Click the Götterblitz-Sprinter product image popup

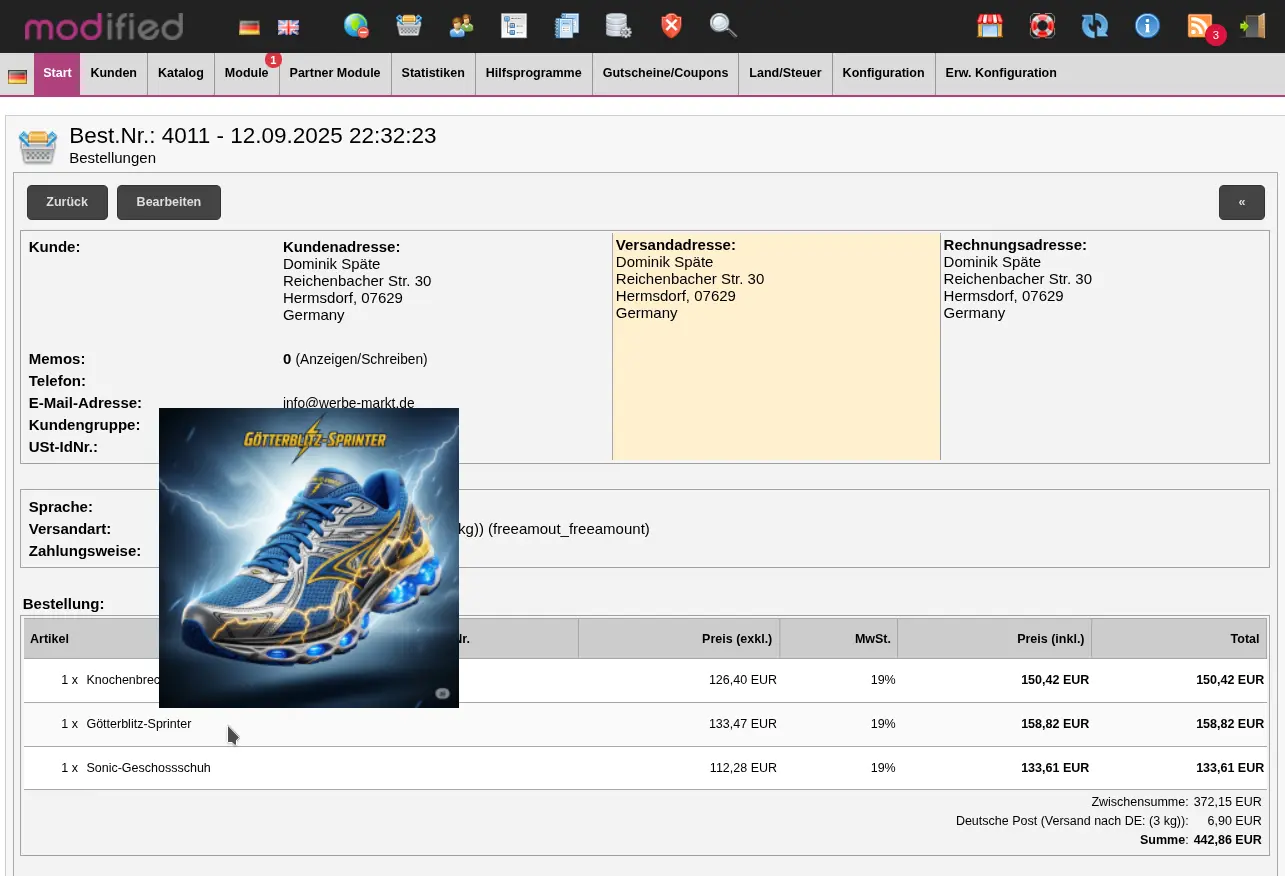tap(309, 557)
